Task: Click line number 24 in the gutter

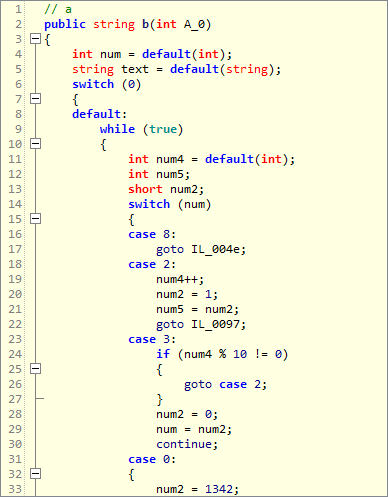Action: click(15, 354)
